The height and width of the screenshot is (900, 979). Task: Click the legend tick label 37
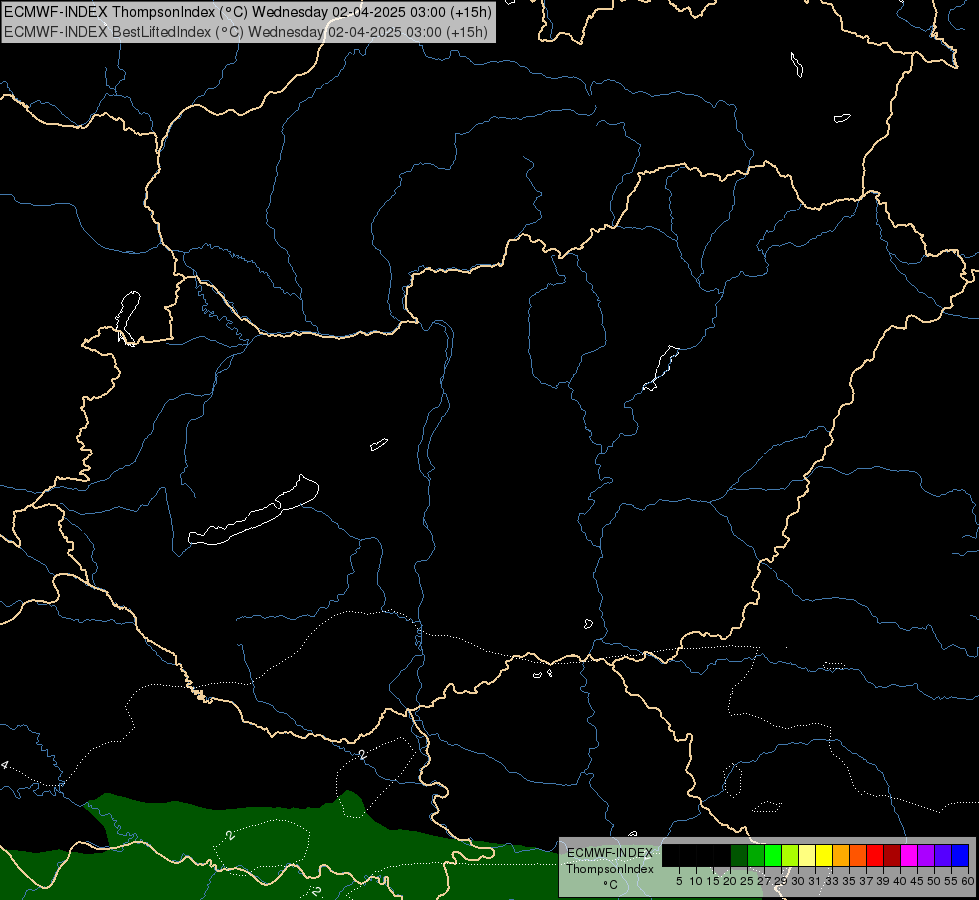[866, 881]
